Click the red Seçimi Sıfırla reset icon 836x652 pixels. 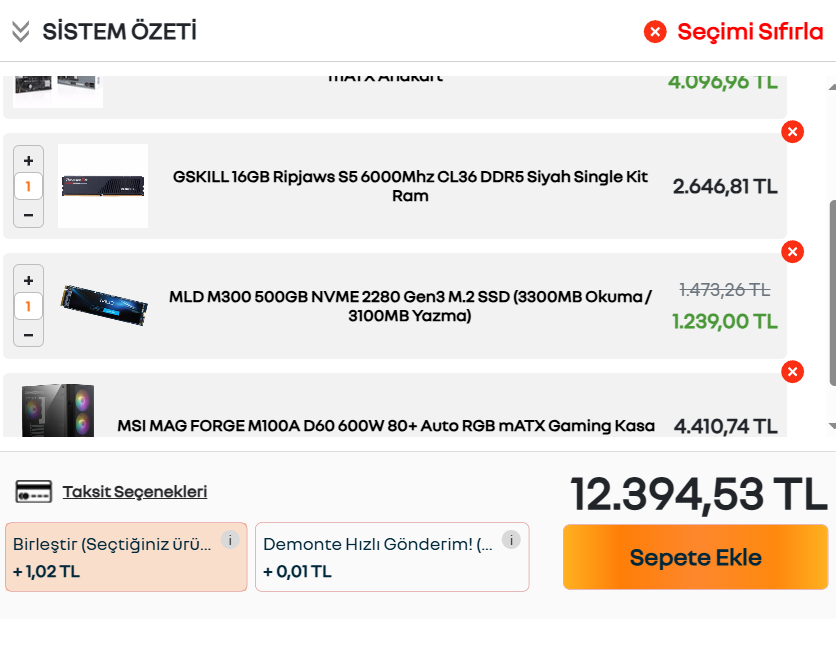coord(655,32)
